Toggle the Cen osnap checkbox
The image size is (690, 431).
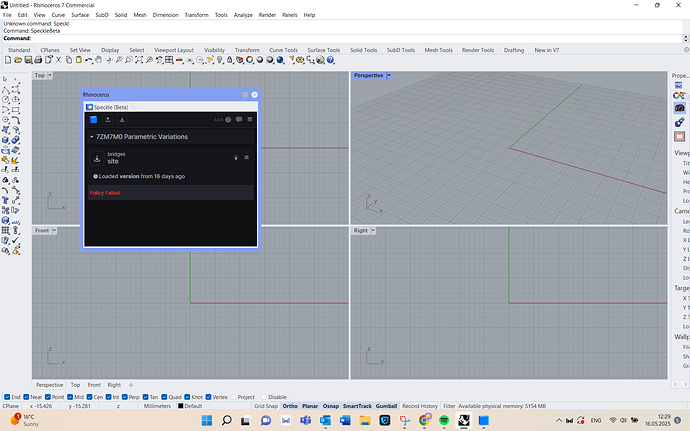[89, 397]
